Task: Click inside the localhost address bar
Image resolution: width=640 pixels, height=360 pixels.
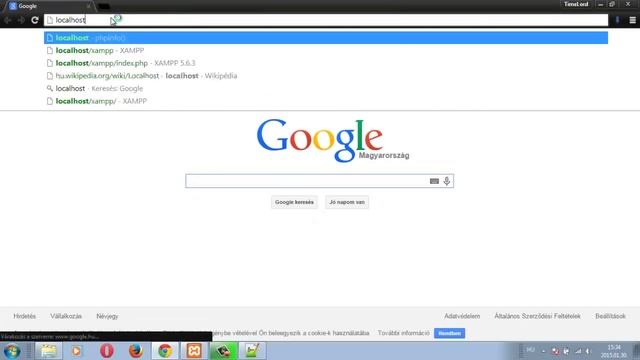Action: pos(326,20)
